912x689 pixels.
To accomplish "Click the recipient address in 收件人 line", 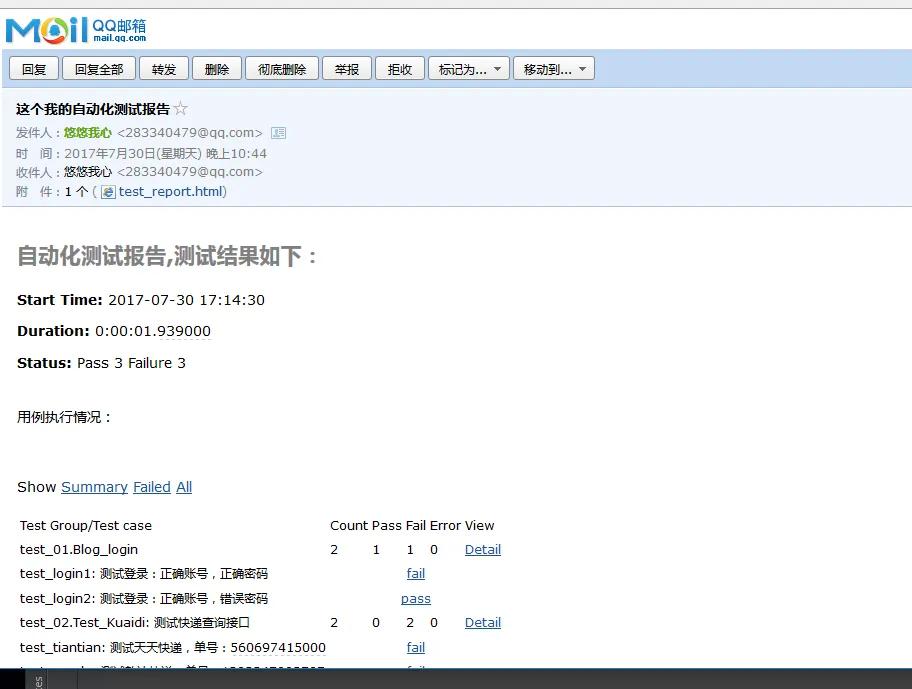I will [x=190, y=172].
